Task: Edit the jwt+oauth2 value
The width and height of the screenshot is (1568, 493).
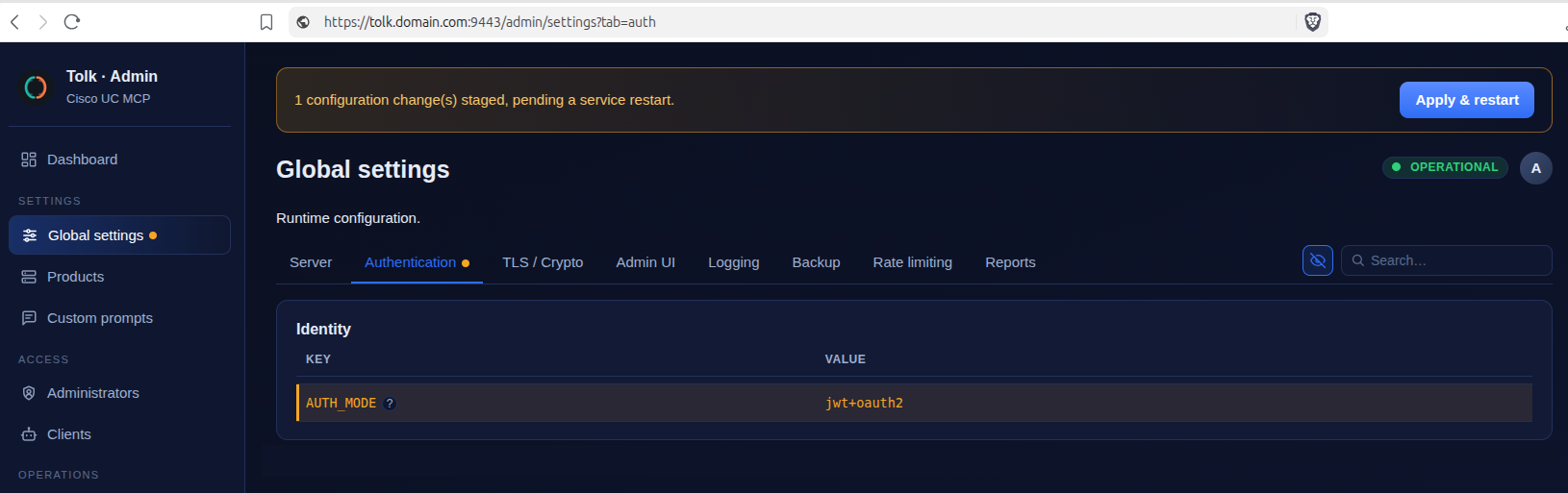Action: (864, 403)
